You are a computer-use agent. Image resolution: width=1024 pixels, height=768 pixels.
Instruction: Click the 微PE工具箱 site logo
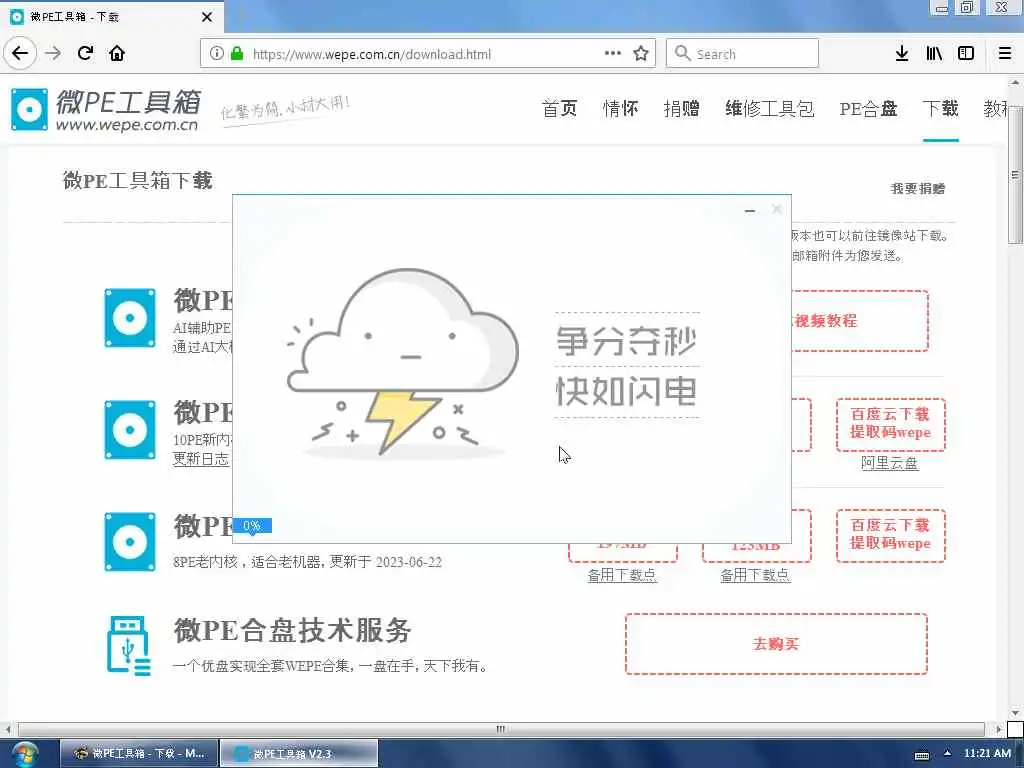pyautogui.click(x=105, y=110)
